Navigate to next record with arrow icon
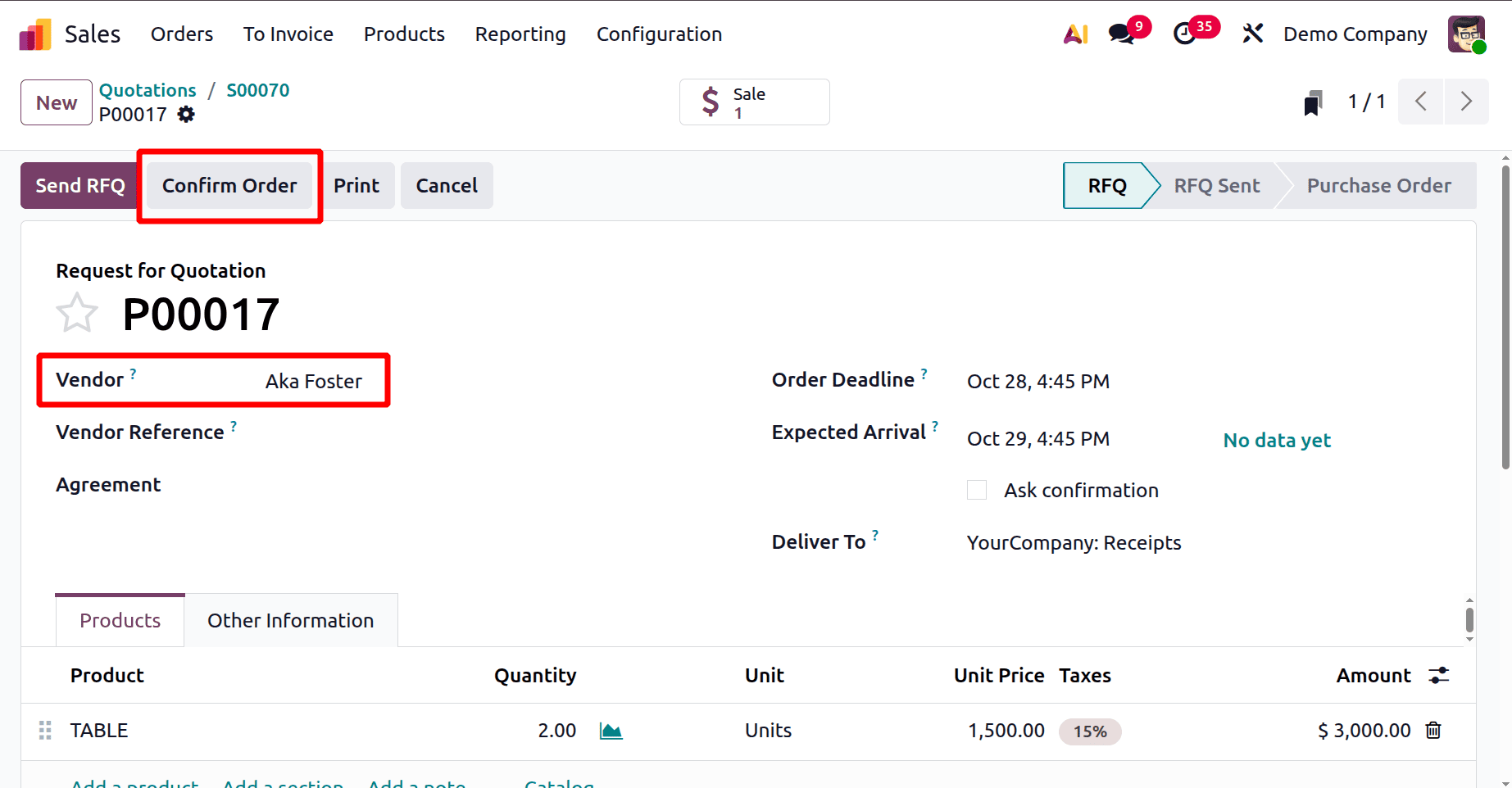 (1467, 102)
